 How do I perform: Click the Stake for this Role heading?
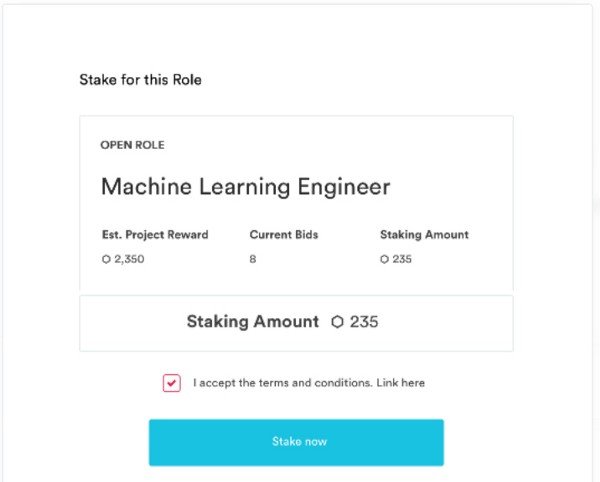point(140,80)
